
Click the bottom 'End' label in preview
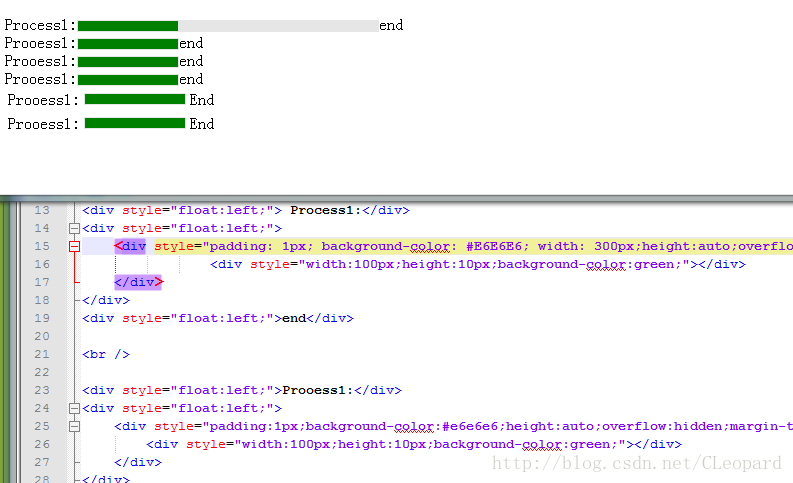click(202, 124)
